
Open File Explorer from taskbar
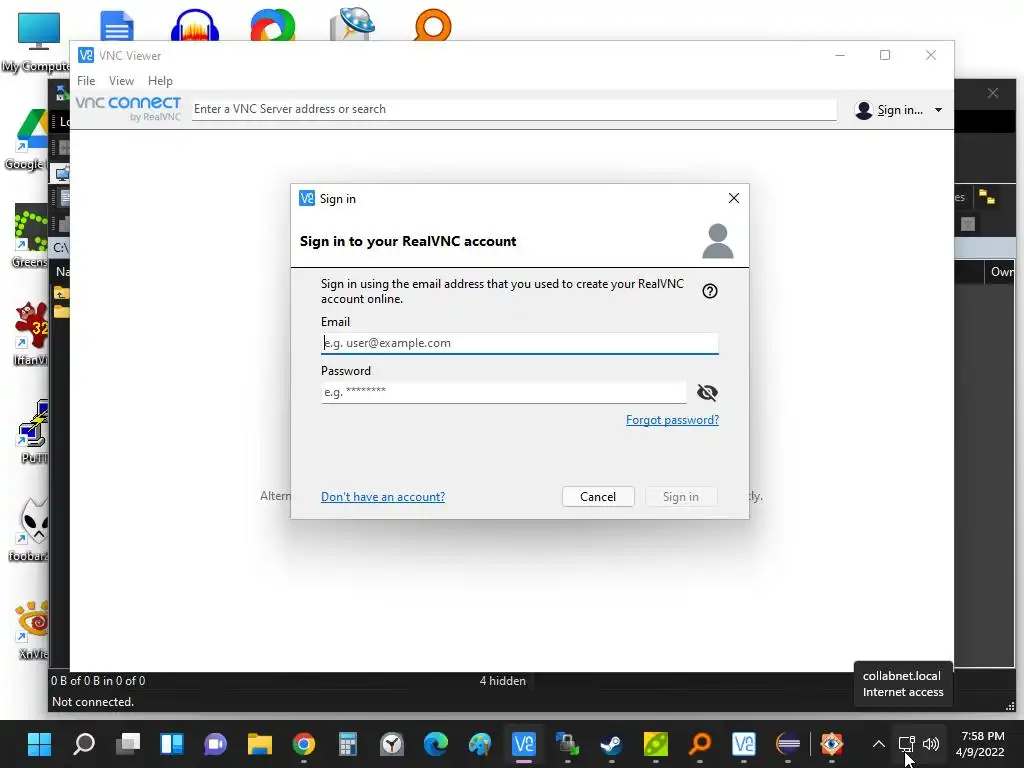coord(259,744)
